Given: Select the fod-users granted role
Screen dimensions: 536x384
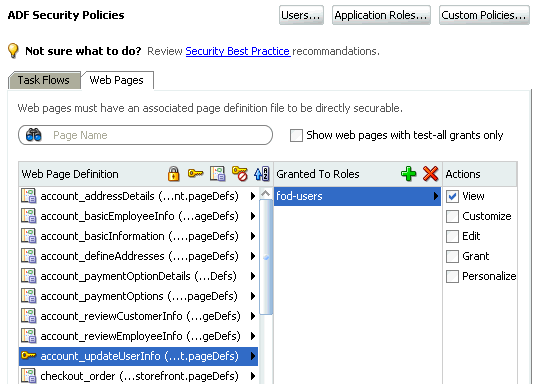Looking at the screenshot, I should coord(357,196).
